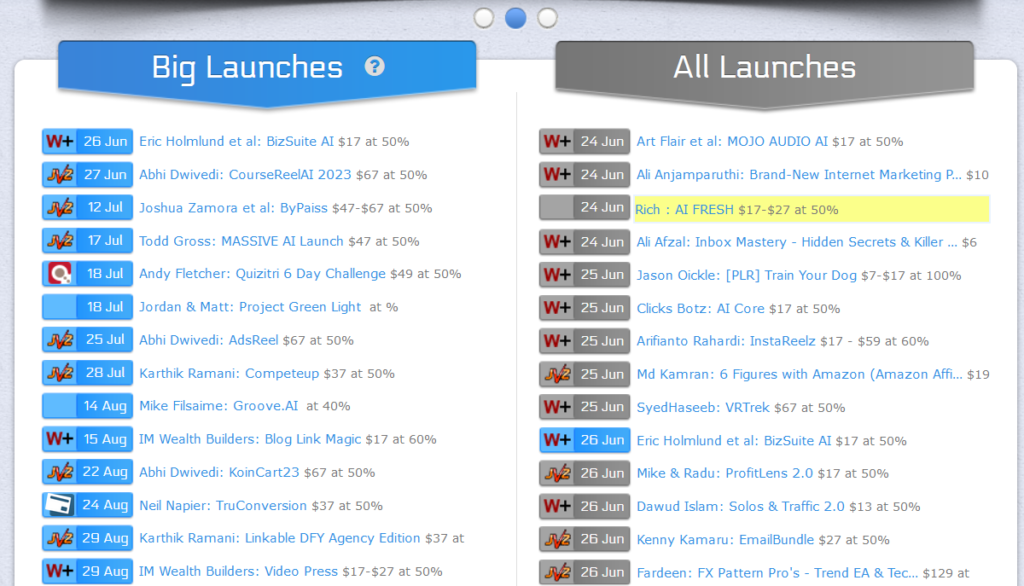This screenshot has height=586, width=1024.
Task: Click the W+ icon beside Ali Anjamparuthi's launch
Action: (558, 174)
